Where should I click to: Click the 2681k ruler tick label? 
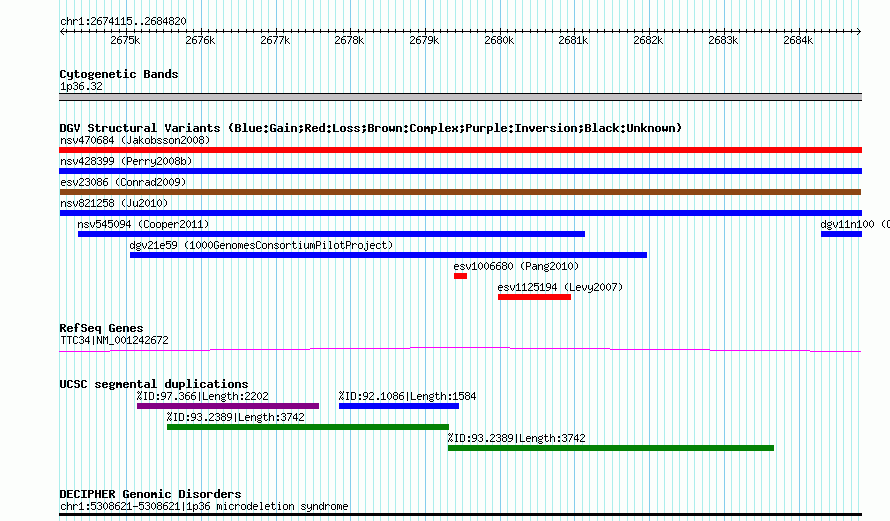[x=573, y=40]
